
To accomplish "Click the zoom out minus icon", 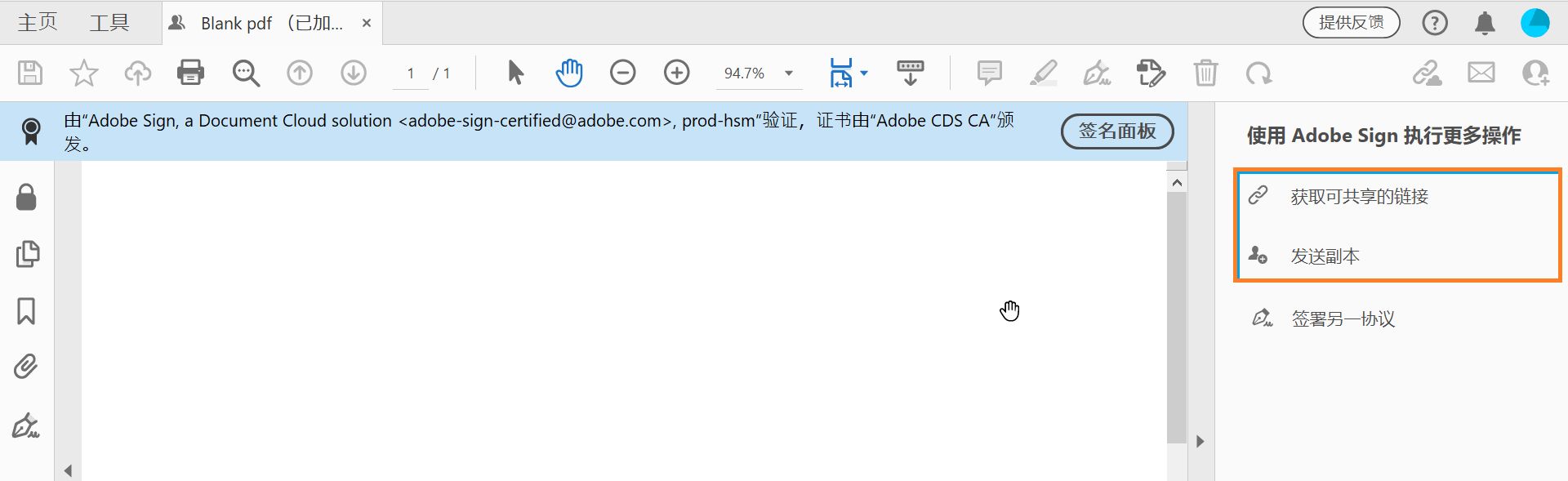I will (622, 73).
